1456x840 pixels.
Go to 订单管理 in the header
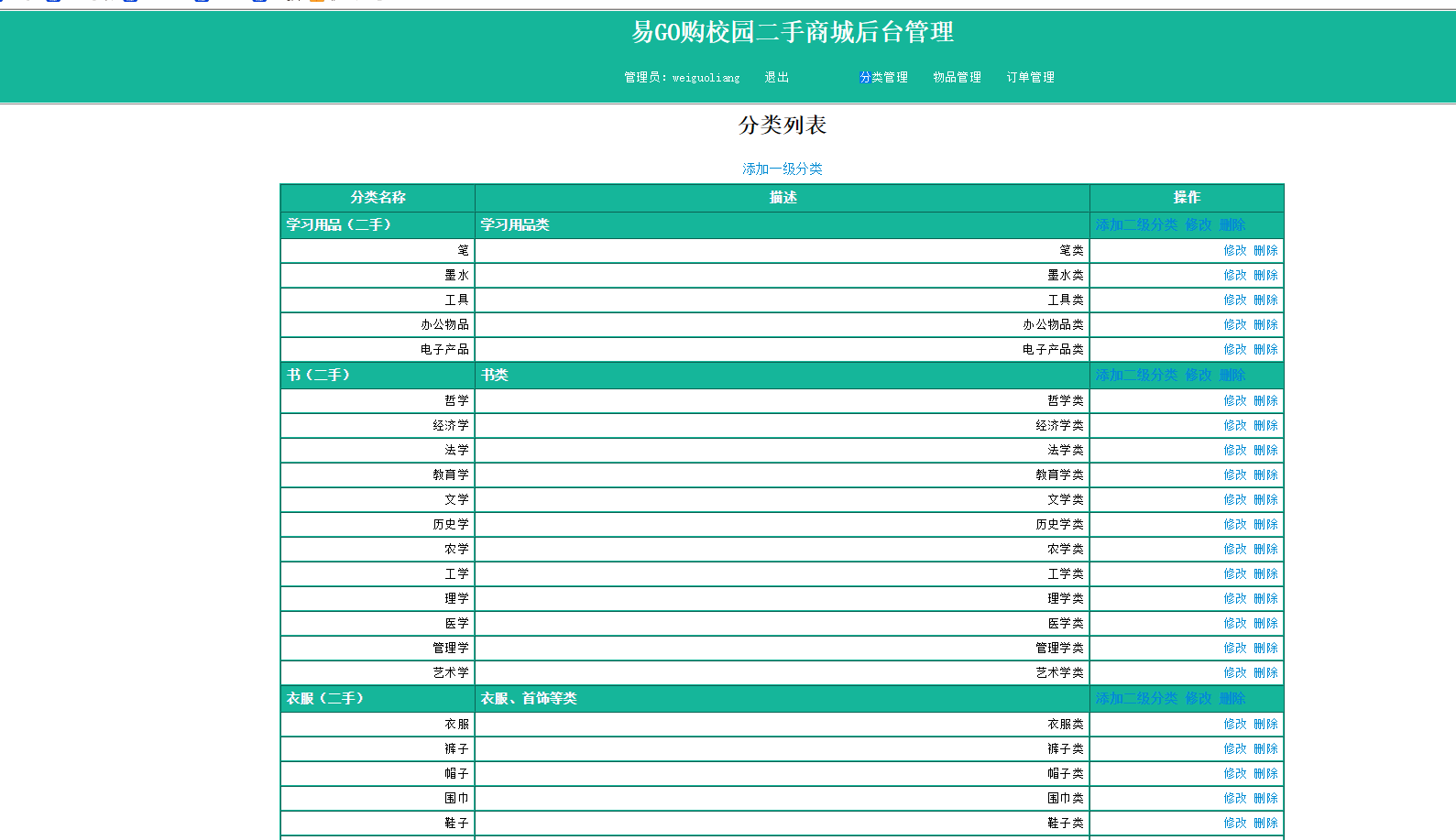click(x=1030, y=78)
